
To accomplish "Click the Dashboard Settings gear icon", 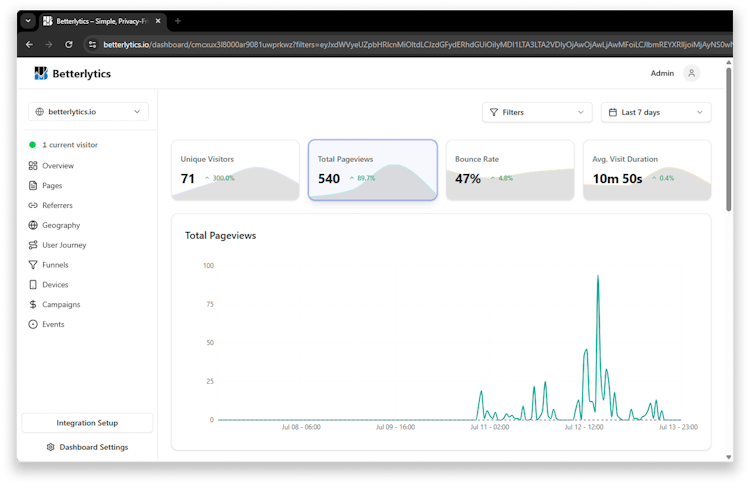I will pos(50,447).
